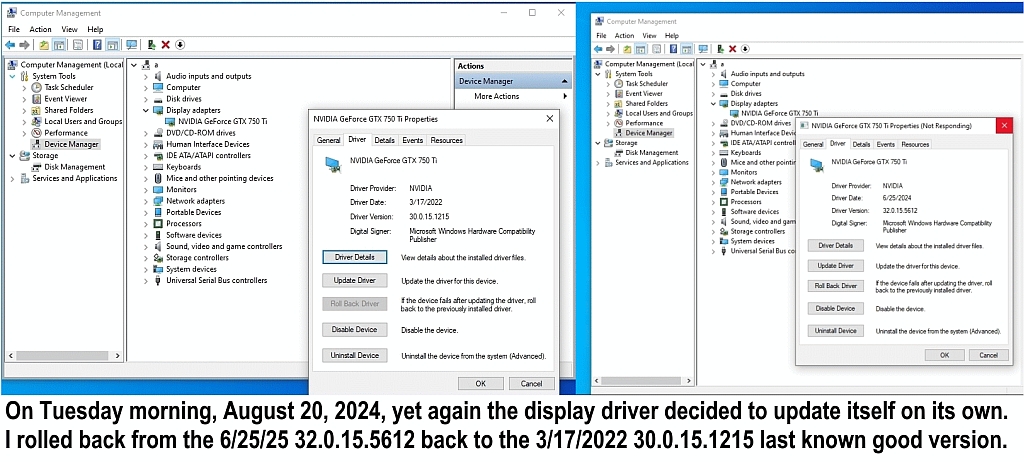Click blue Help icon in left window toolbar
The width and height of the screenshot is (1024, 462).
point(97,45)
